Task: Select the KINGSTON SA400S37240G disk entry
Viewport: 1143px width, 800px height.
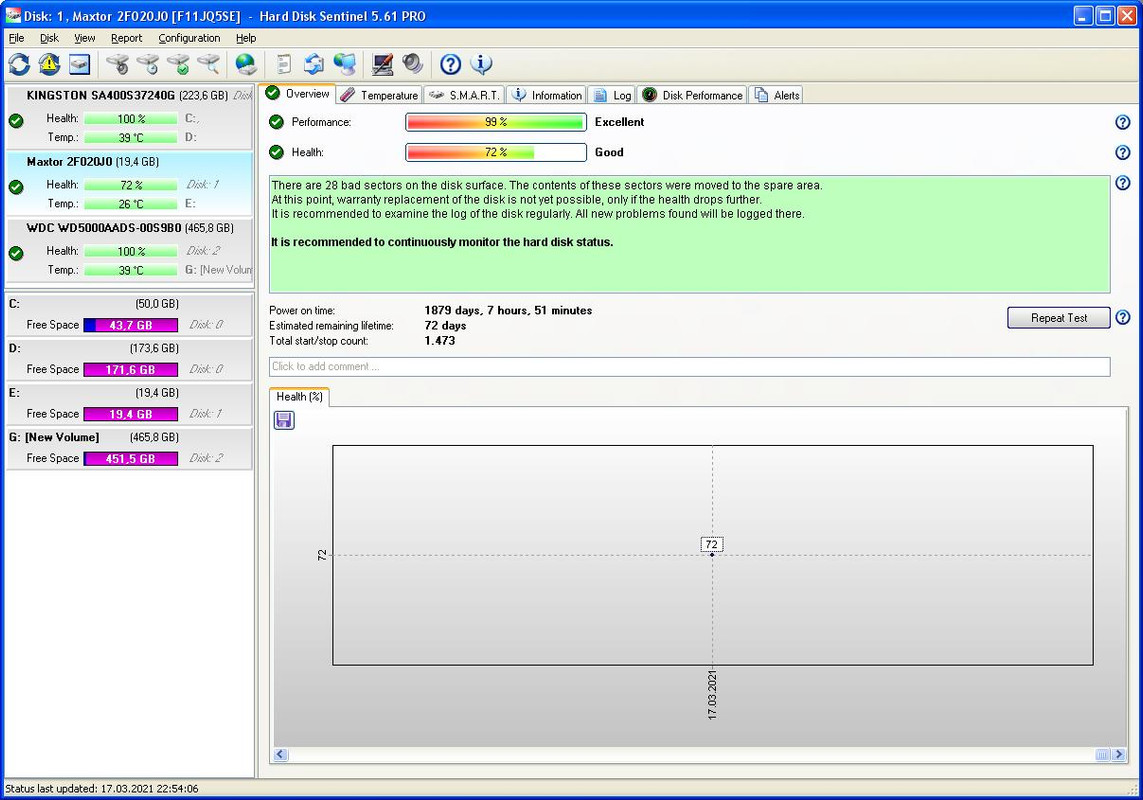Action: (129, 117)
